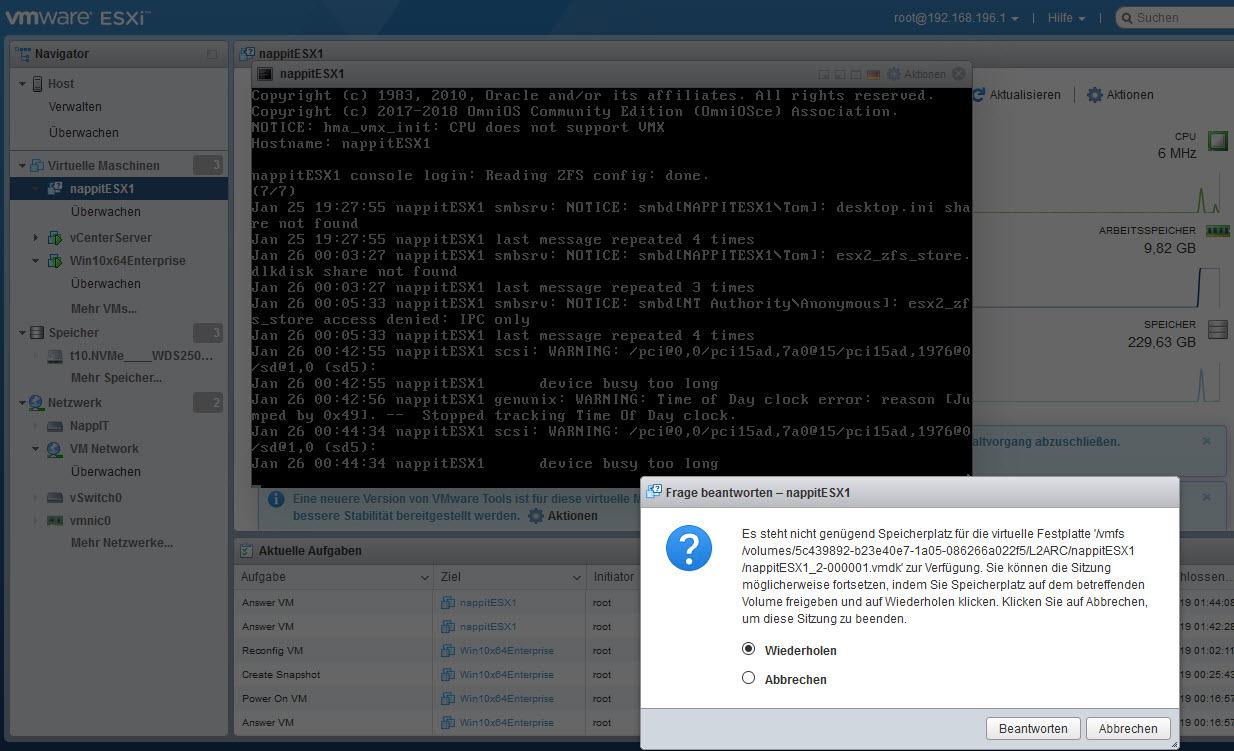Viewport: 1234px width, 751px height.
Task: Click the info icon in VMware Tools notice
Action: click(x=275, y=499)
